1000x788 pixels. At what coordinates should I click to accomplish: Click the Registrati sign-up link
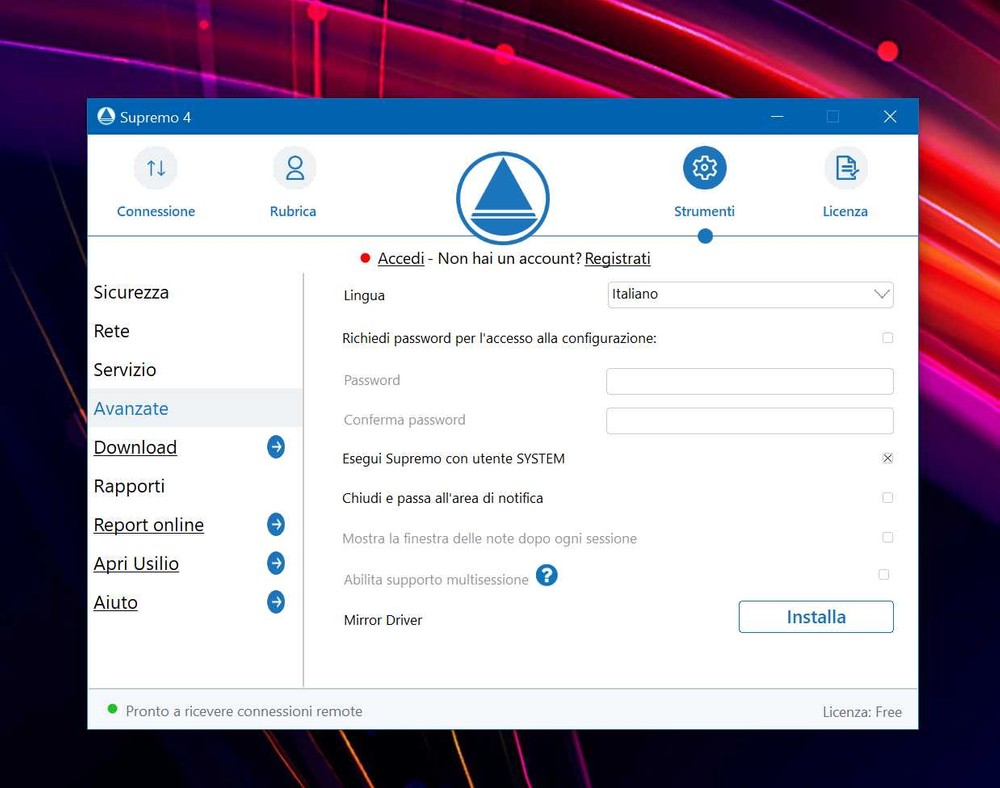click(617, 258)
